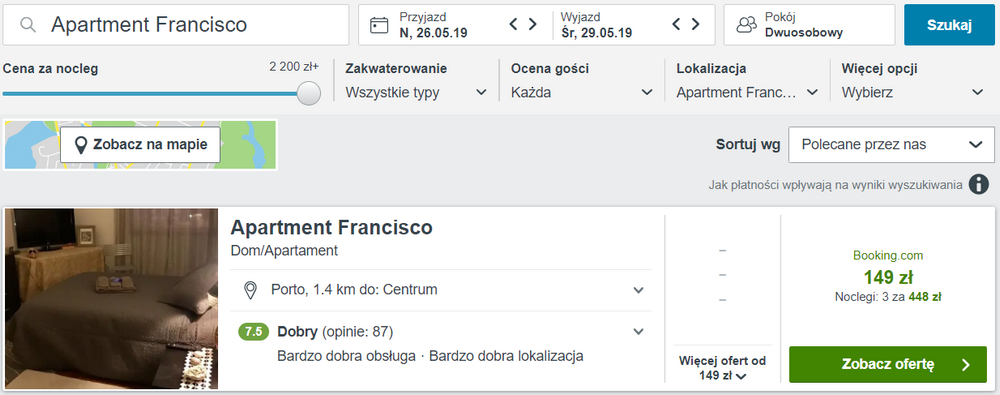The width and height of the screenshot is (1000, 395).
Task: Select the Wyjazd check-out date
Action: (x=596, y=25)
